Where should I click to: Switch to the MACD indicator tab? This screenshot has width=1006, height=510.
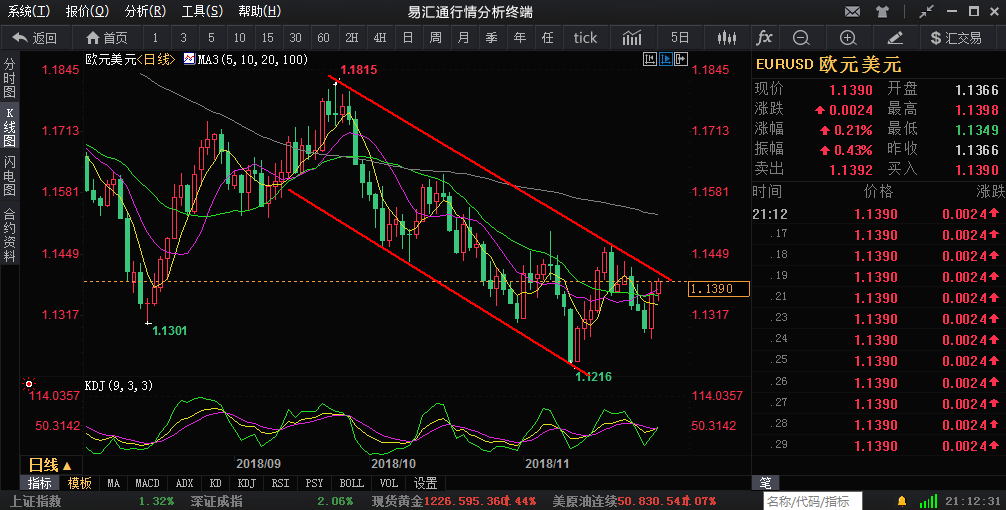pyautogui.click(x=147, y=483)
